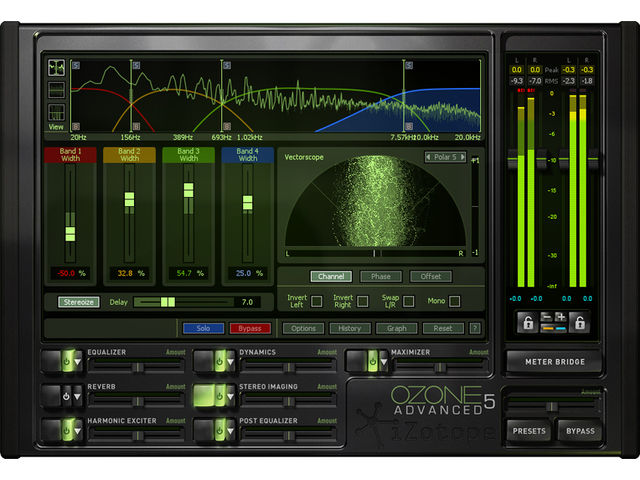Check the Invert Left checkbox
640x480 pixels.
[317, 302]
